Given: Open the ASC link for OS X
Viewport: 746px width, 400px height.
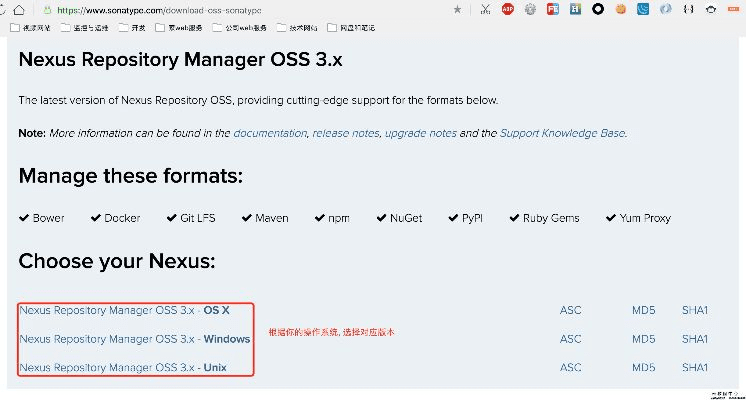Looking at the screenshot, I should click(570, 310).
